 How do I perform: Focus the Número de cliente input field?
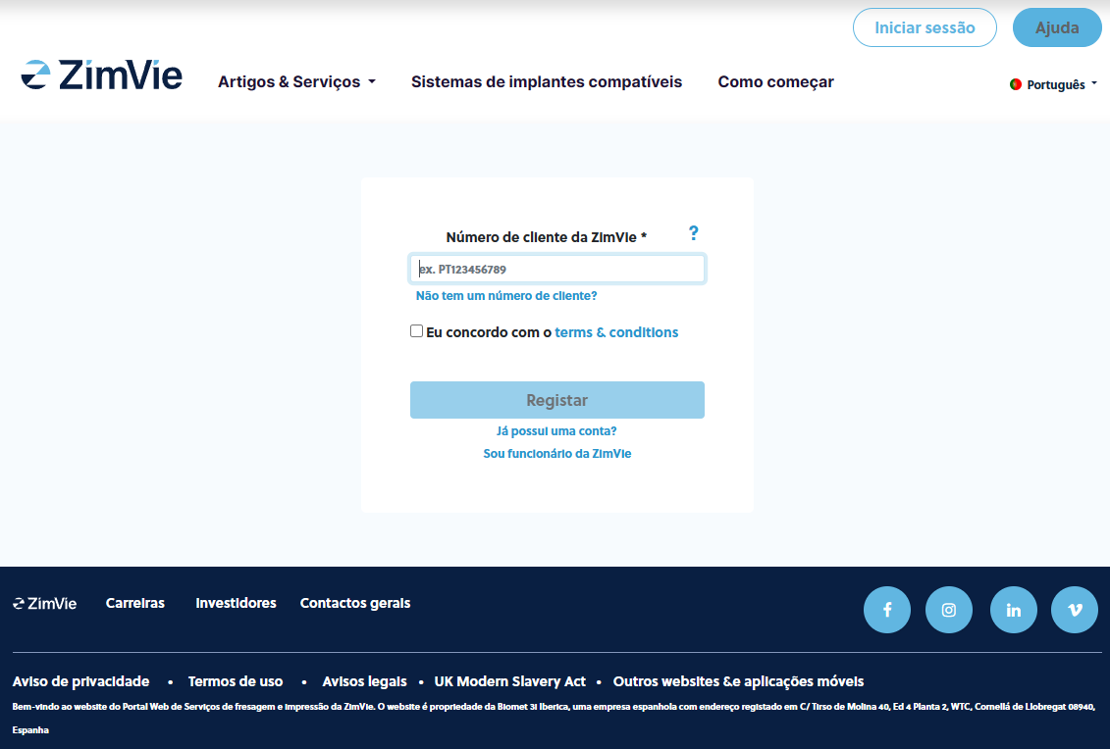557,269
